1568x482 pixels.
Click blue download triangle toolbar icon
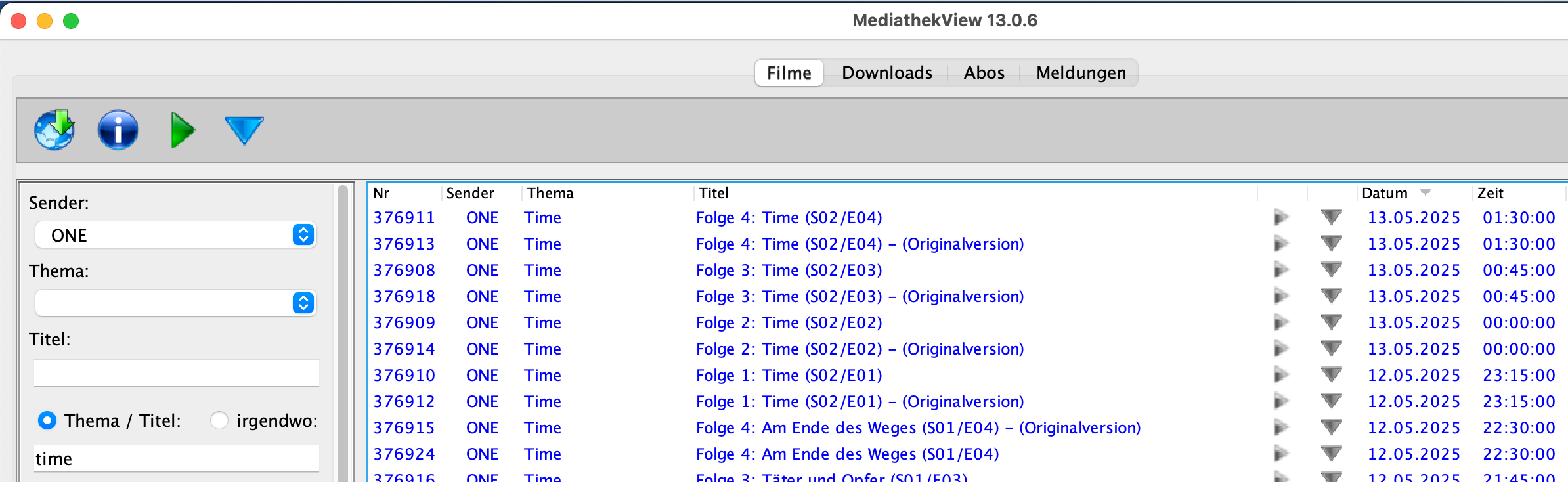point(244,130)
